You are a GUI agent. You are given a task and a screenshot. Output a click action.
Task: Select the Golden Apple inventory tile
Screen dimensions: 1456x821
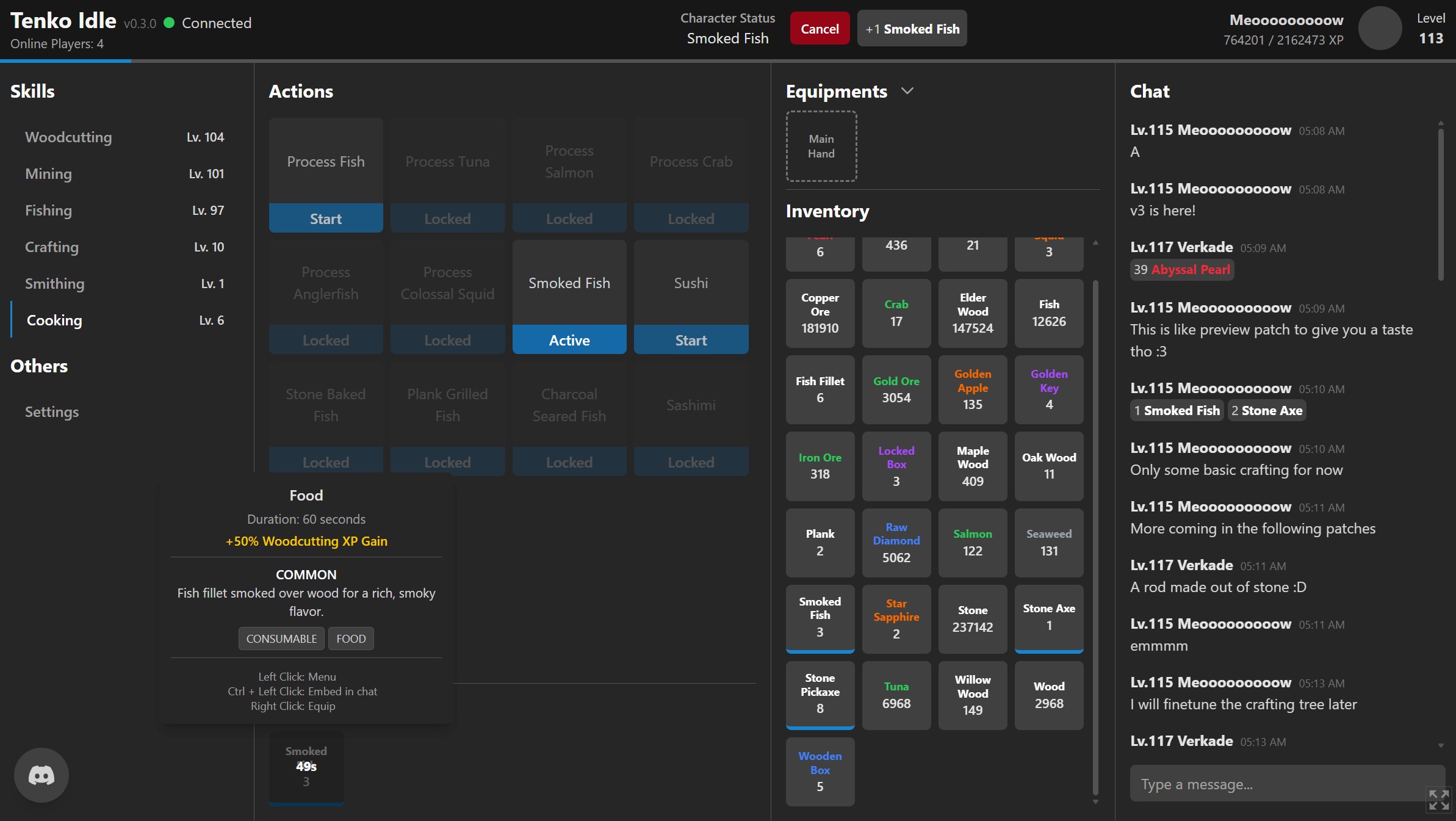[x=972, y=388]
